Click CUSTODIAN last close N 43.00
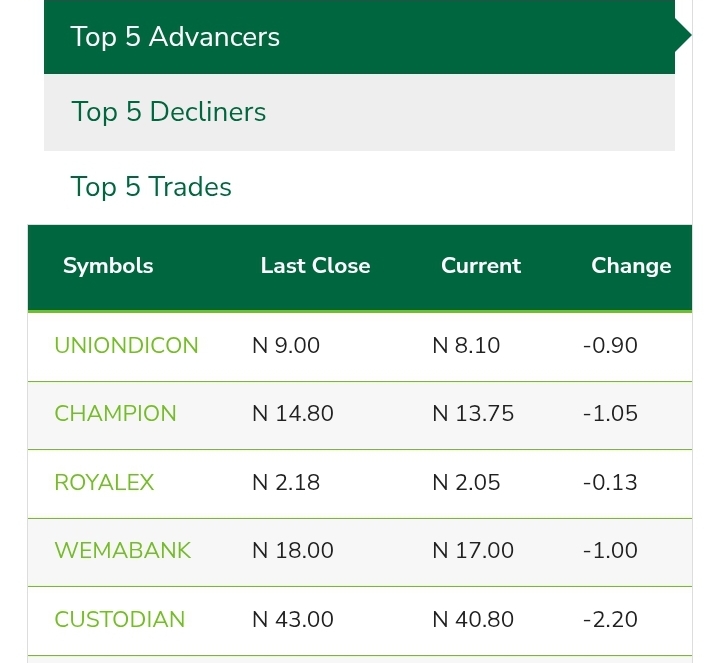This screenshot has width=720, height=663. coord(293,619)
